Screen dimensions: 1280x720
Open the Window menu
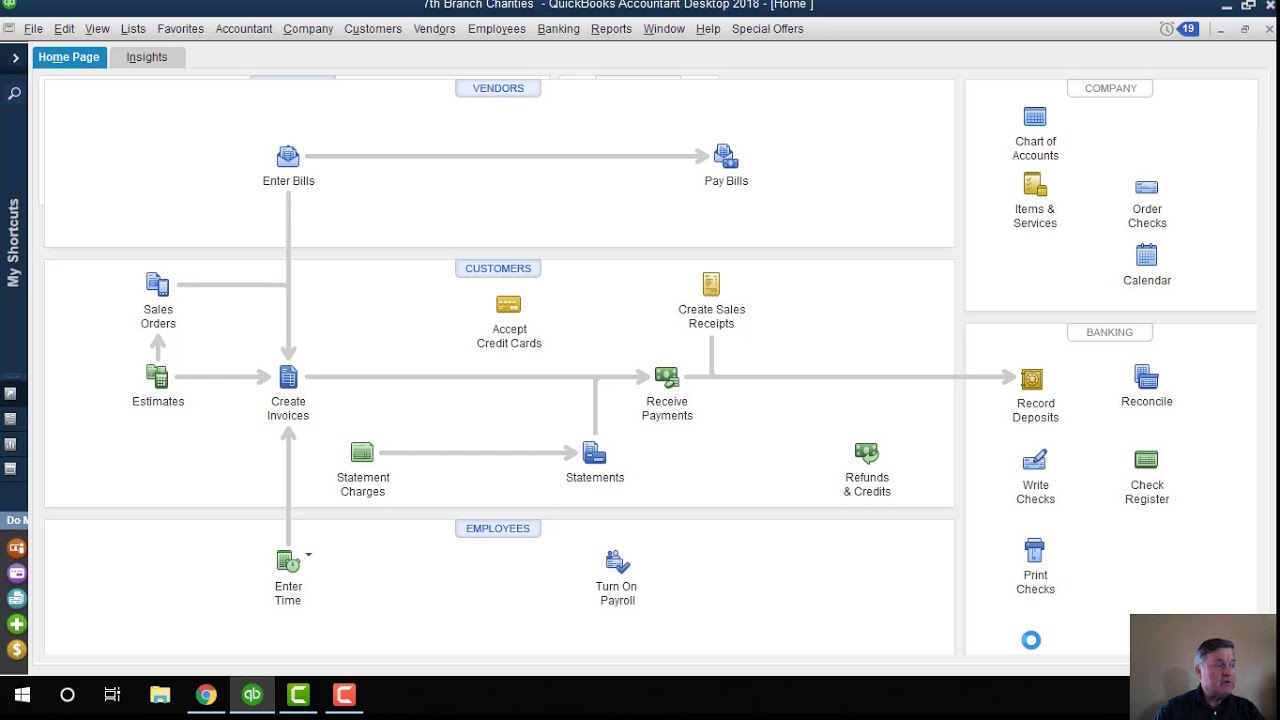(x=664, y=29)
